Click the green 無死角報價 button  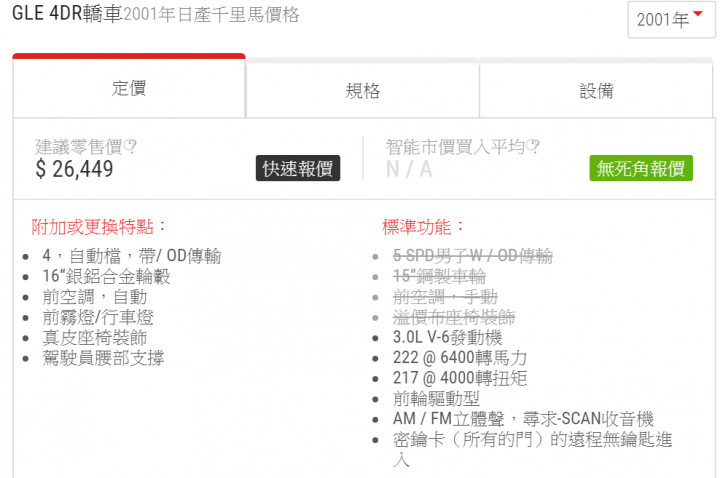(641, 168)
